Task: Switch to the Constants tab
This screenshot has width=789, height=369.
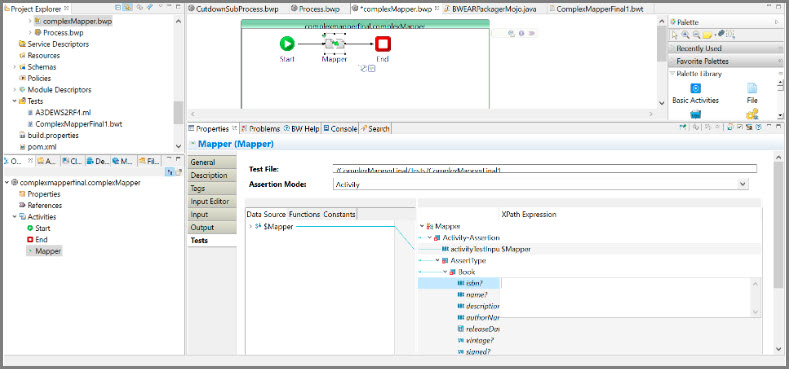Action: click(x=339, y=214)
